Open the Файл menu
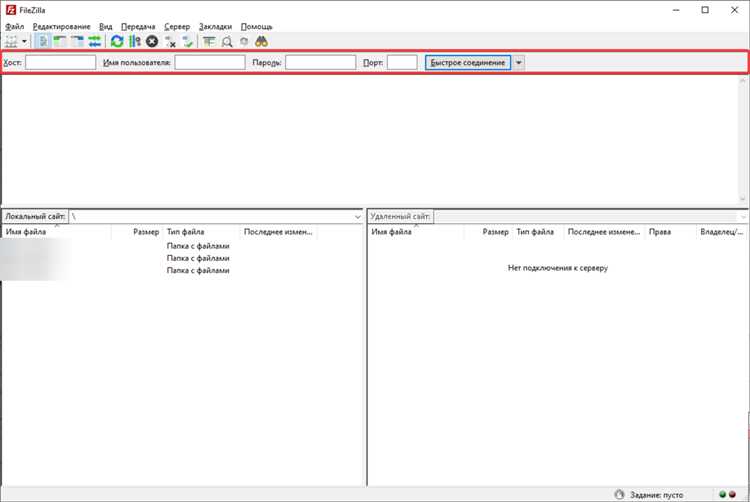 point(14,26)
